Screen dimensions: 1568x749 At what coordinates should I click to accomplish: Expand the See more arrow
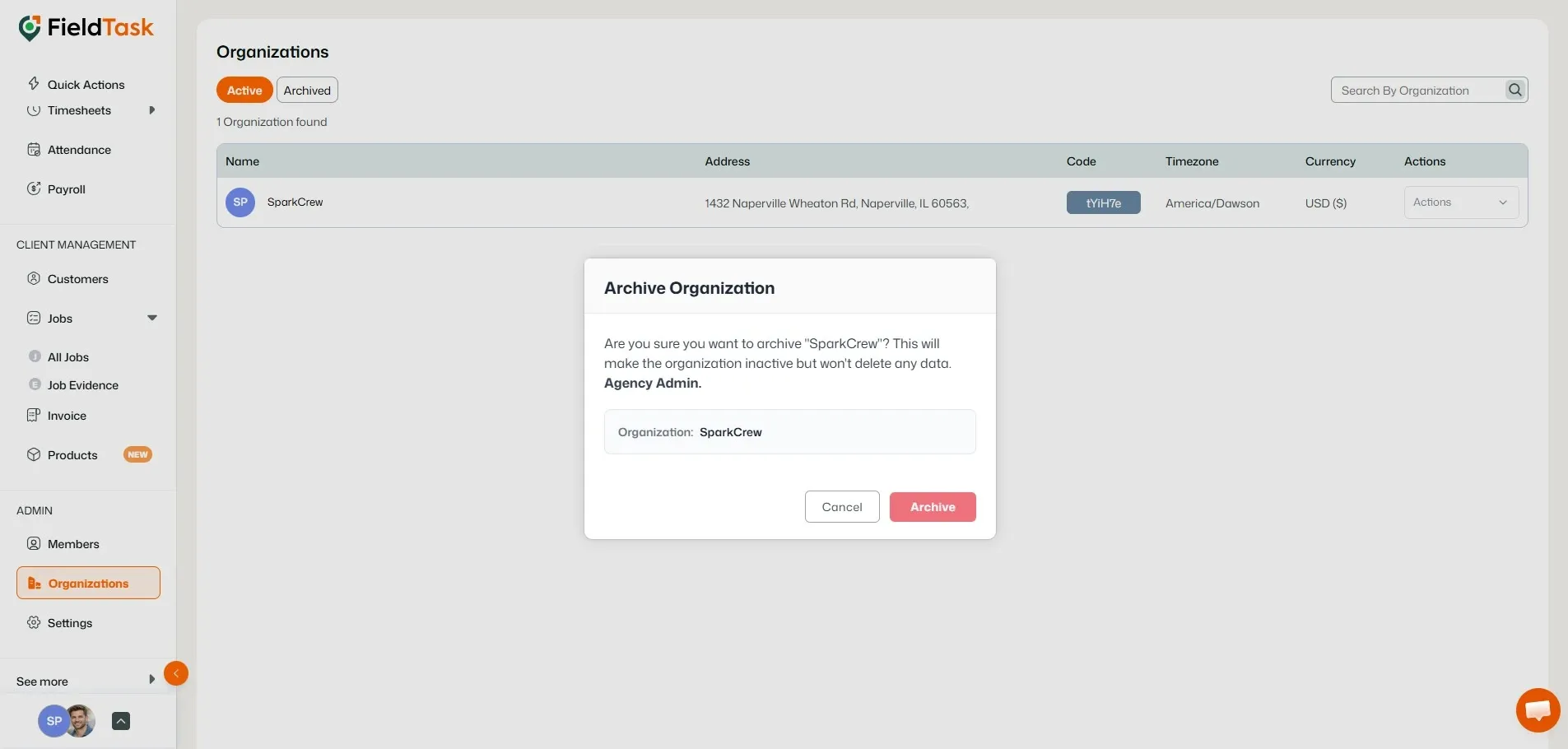(151, 680)
